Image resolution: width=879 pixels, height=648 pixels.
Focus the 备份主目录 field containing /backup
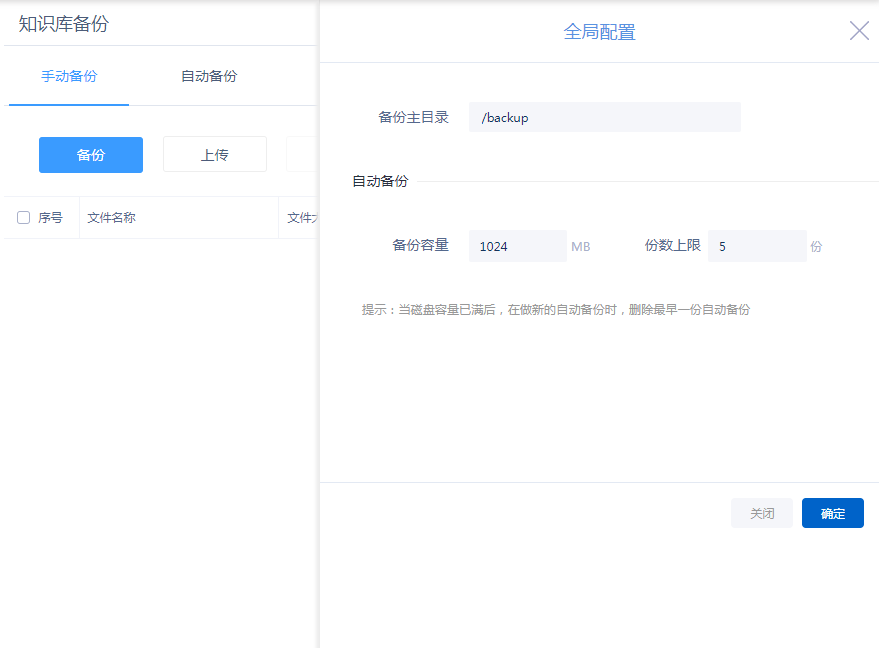tap(604, 117)
